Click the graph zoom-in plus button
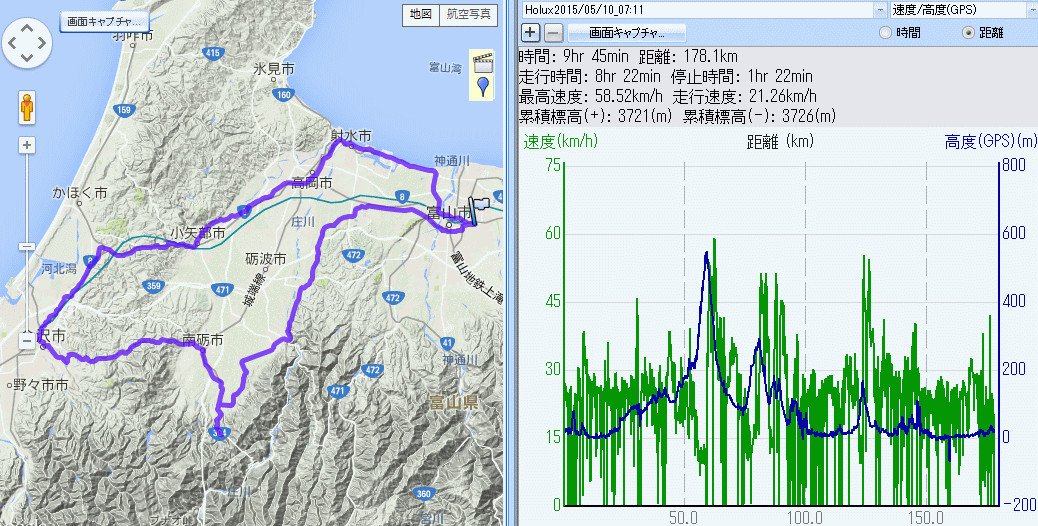 click(531, 32)
